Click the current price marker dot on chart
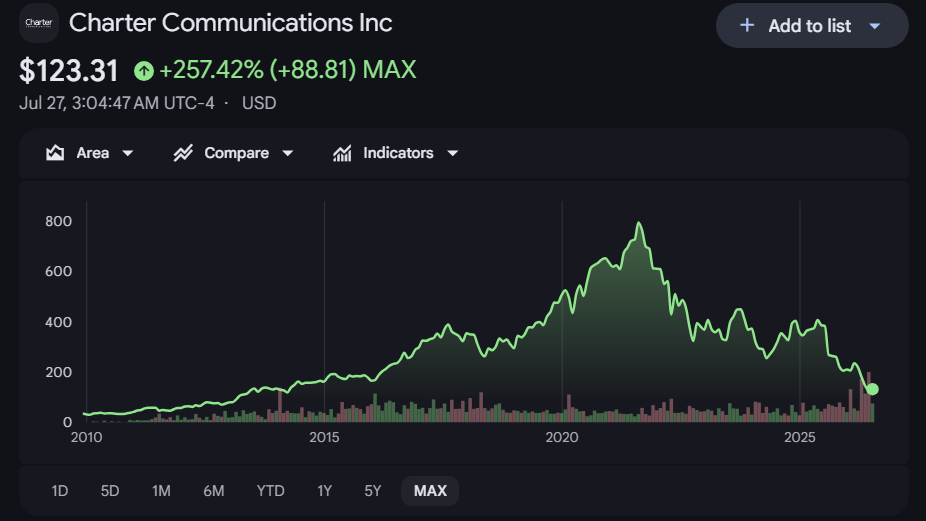926x521 pixels. click(x=872, y=389)
